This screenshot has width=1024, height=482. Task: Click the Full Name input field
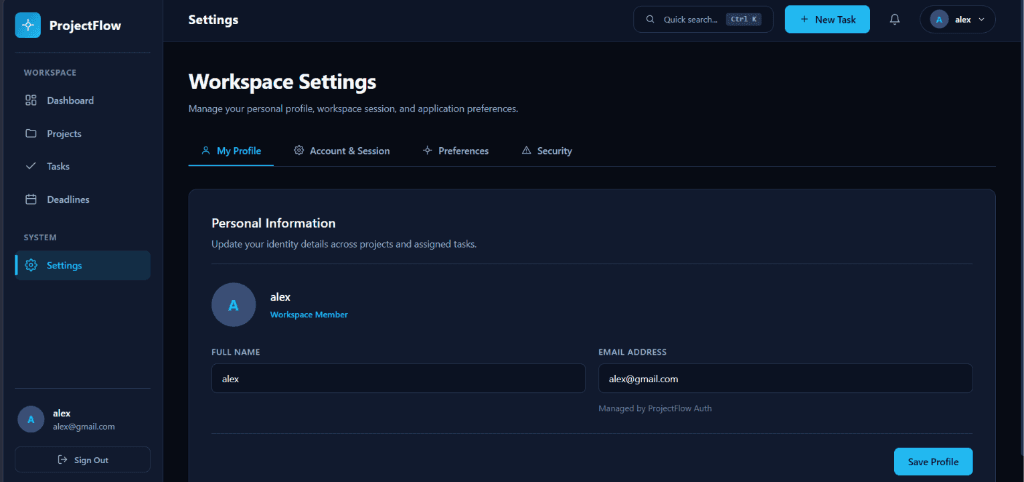(398, 378)
